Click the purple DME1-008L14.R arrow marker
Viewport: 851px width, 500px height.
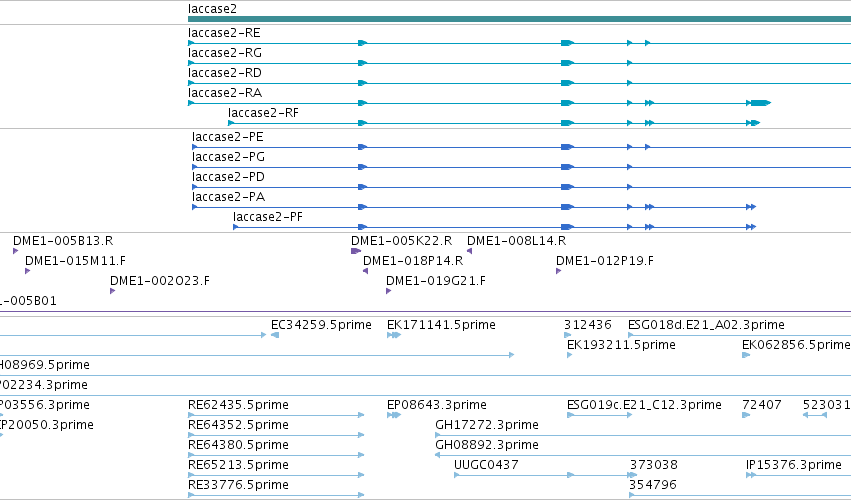tap(469, 251)
